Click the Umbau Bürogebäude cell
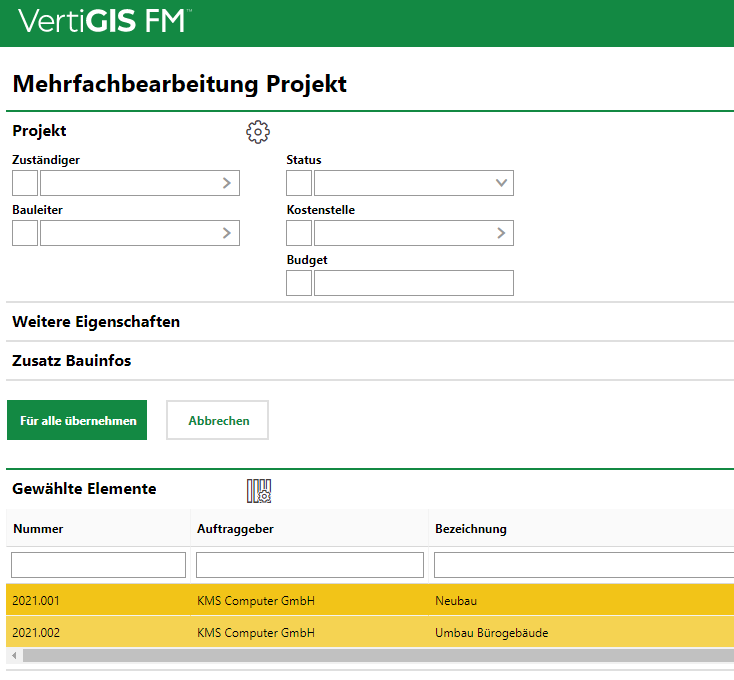Viewport: 734px width, 680px height. [492, 633]
